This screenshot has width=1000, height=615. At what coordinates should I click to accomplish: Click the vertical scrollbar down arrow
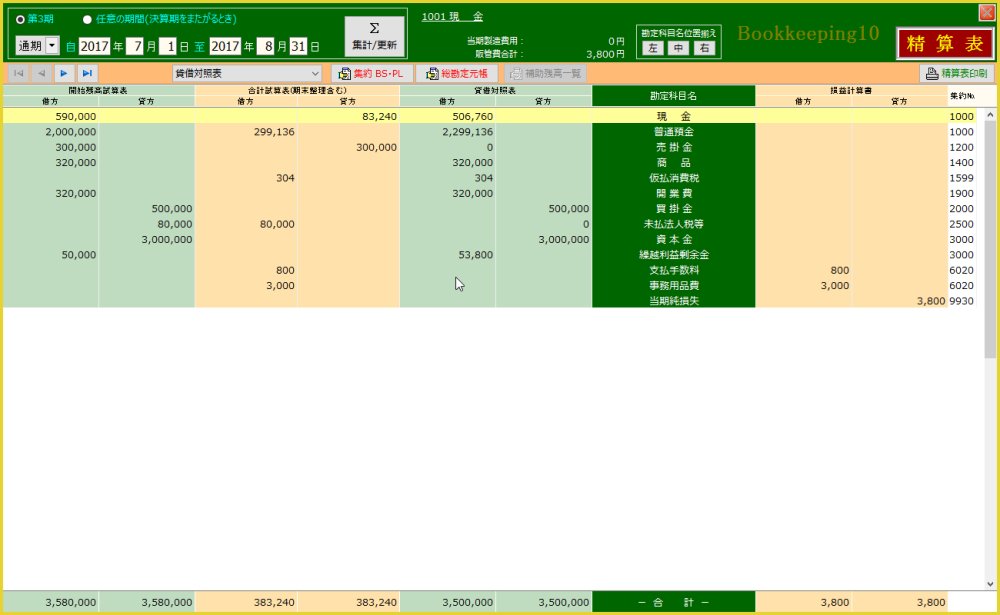(x=991, y=584)
